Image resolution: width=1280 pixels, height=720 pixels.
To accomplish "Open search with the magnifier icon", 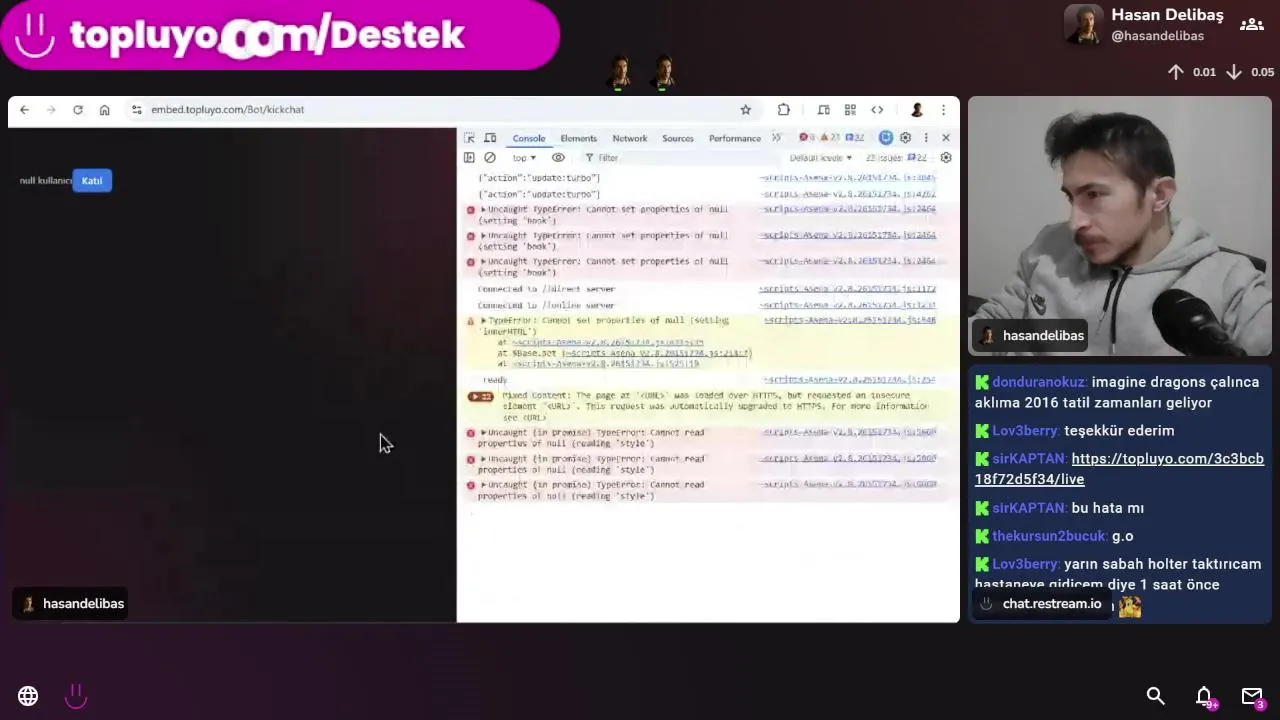I will [x=1156, y=696].
